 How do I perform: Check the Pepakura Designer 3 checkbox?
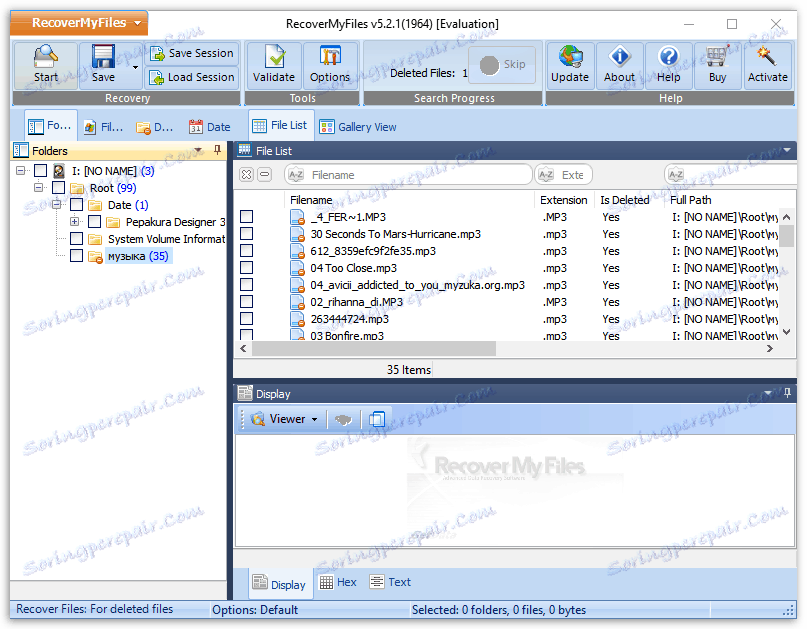(95, 221)
